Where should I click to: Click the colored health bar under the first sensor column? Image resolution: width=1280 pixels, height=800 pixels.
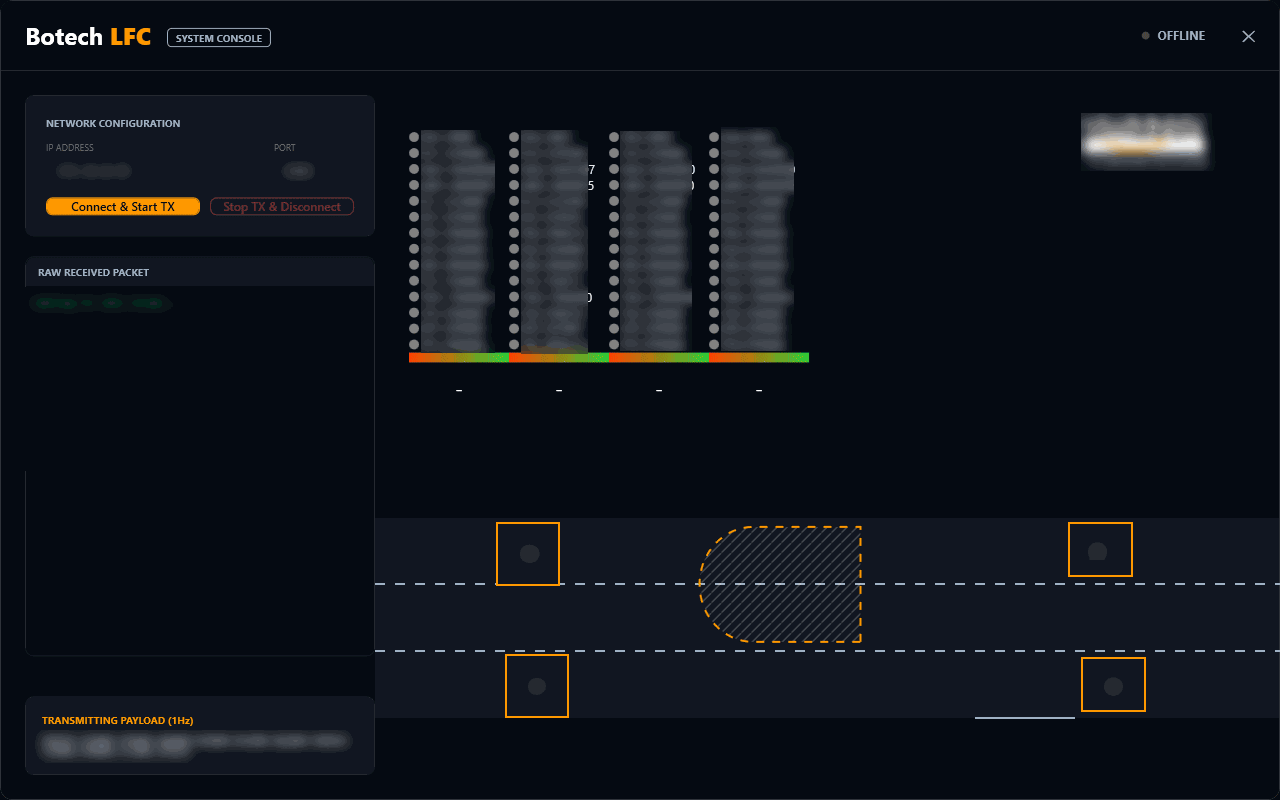458,356
